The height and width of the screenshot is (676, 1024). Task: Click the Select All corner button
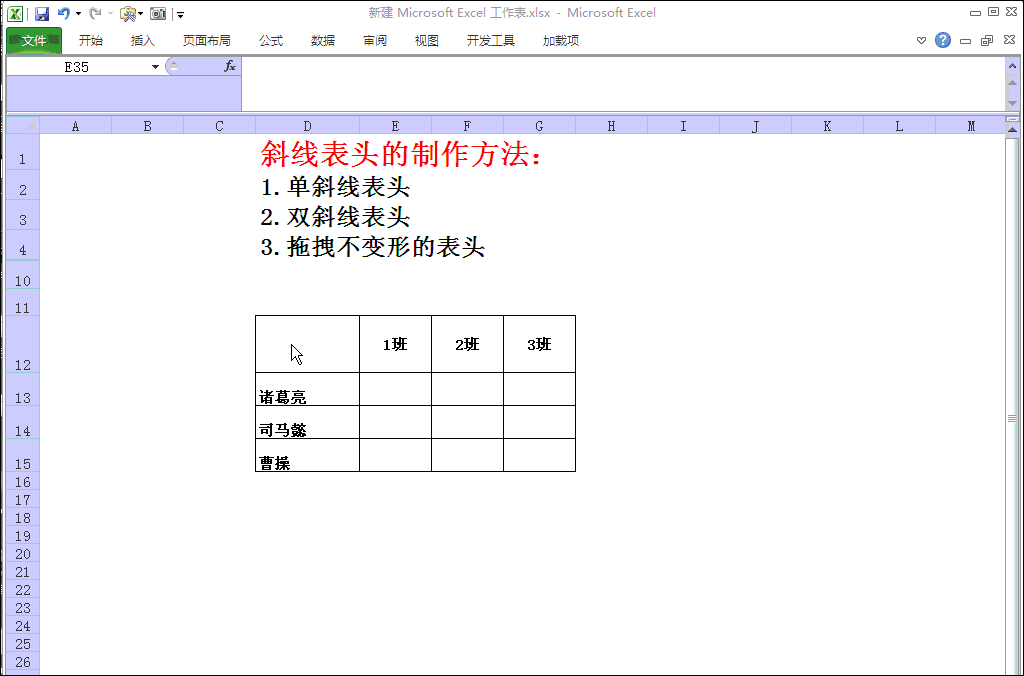(24, 125)
